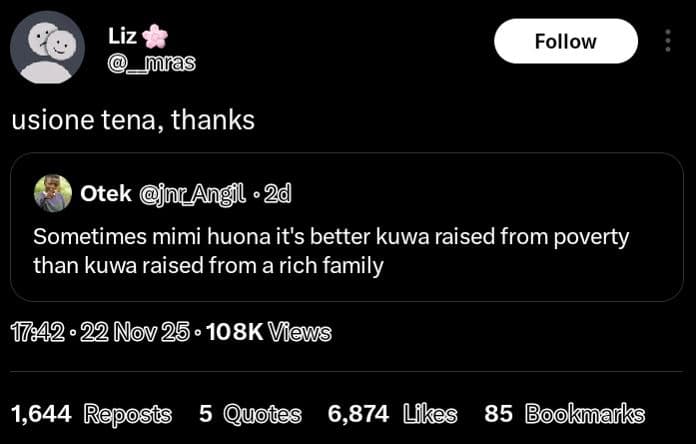Viewport: 696px width, 444px height.
Task: Click the tweet text "usione tena, thanks"
Action: click(x=133, y=121)
